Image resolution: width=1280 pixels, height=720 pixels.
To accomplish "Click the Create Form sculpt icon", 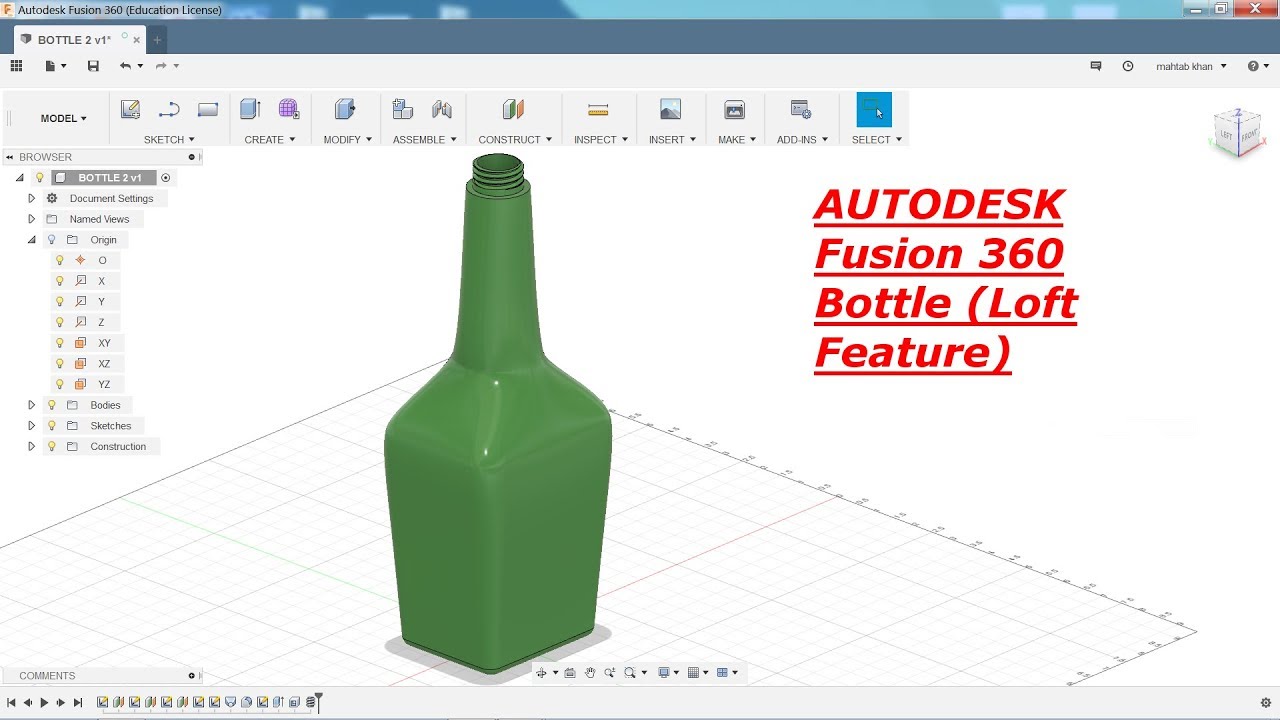I will (289, 110).
